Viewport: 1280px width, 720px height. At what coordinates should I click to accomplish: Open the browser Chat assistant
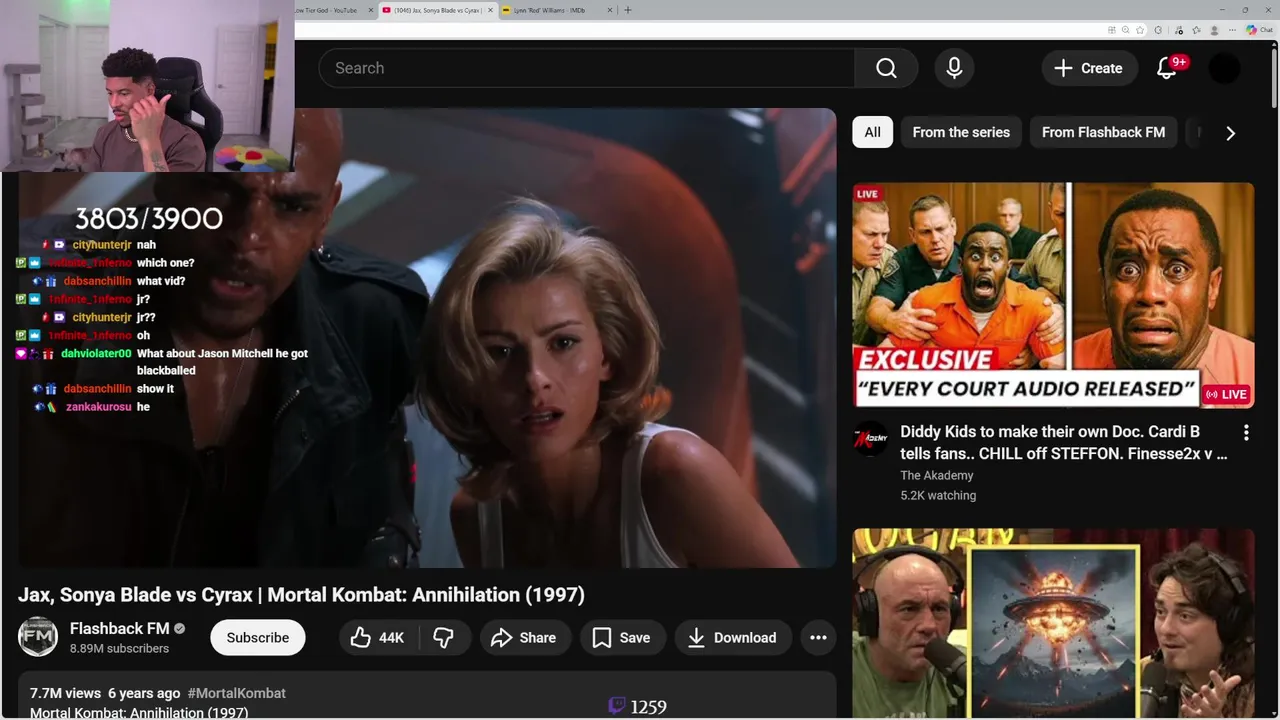point(1259,30)
